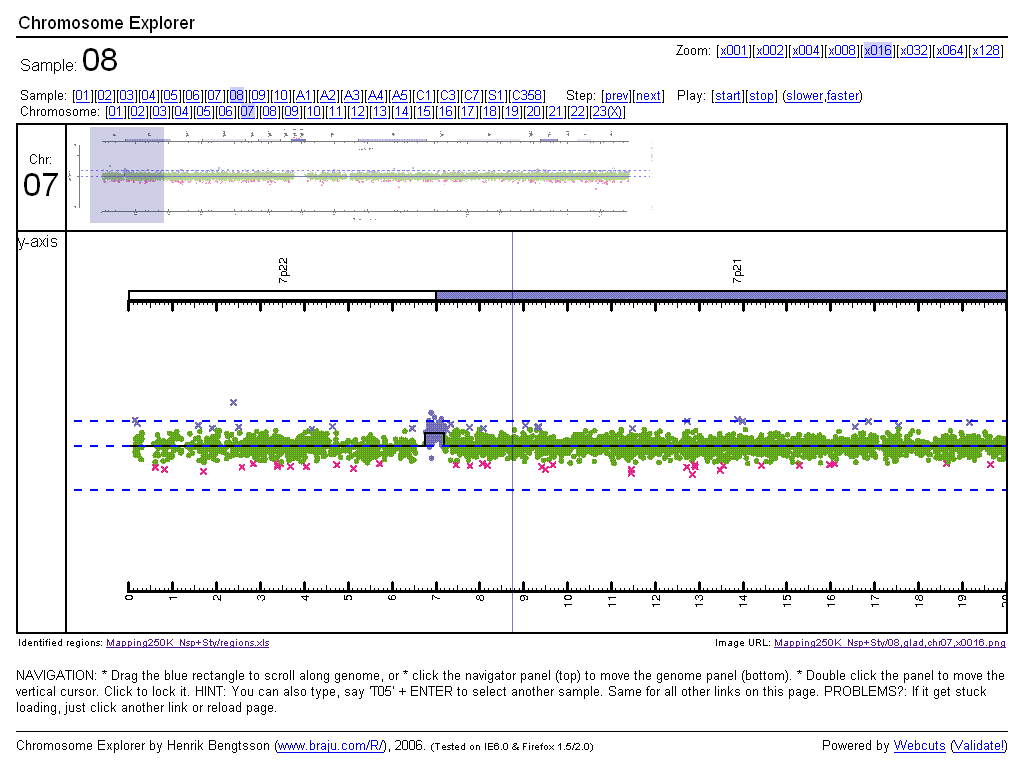Switch to chromosome 12

pos(357,111)
